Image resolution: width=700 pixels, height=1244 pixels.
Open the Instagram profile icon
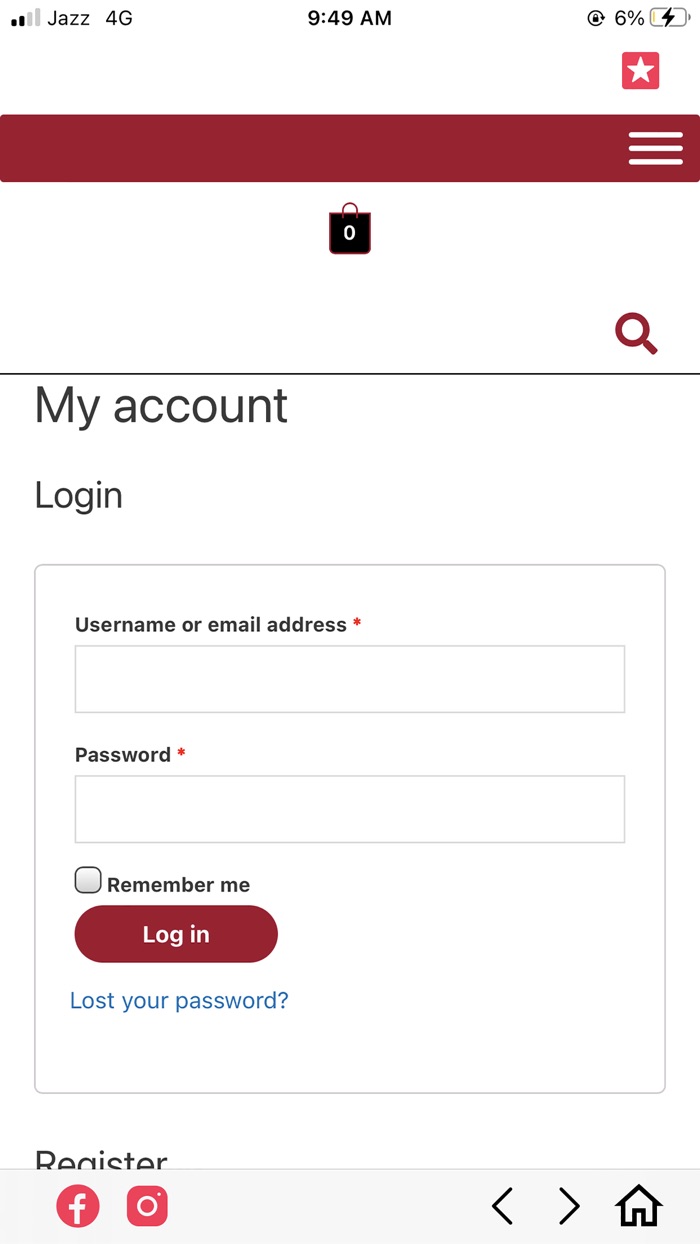tap(147, 1206)
